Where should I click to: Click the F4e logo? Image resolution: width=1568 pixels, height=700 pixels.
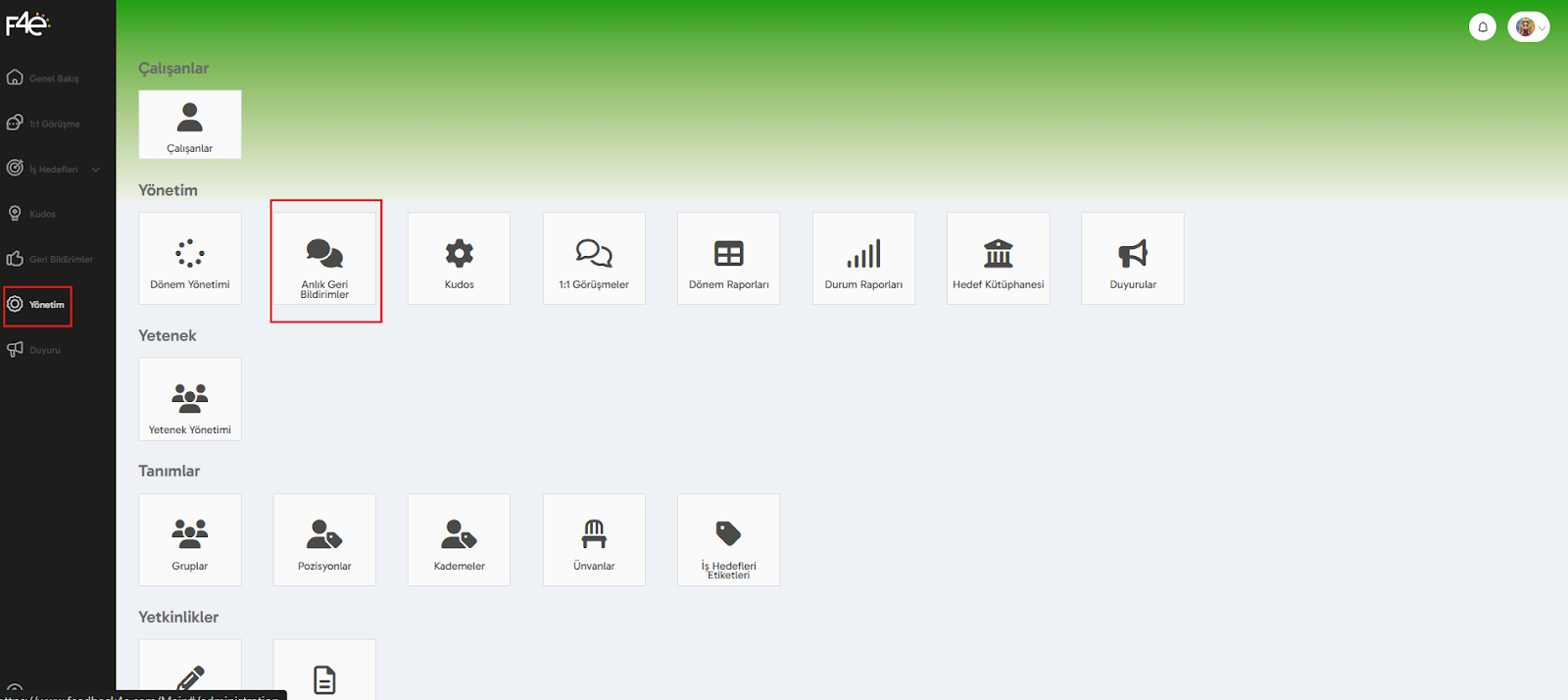click(x=27, y=24)
